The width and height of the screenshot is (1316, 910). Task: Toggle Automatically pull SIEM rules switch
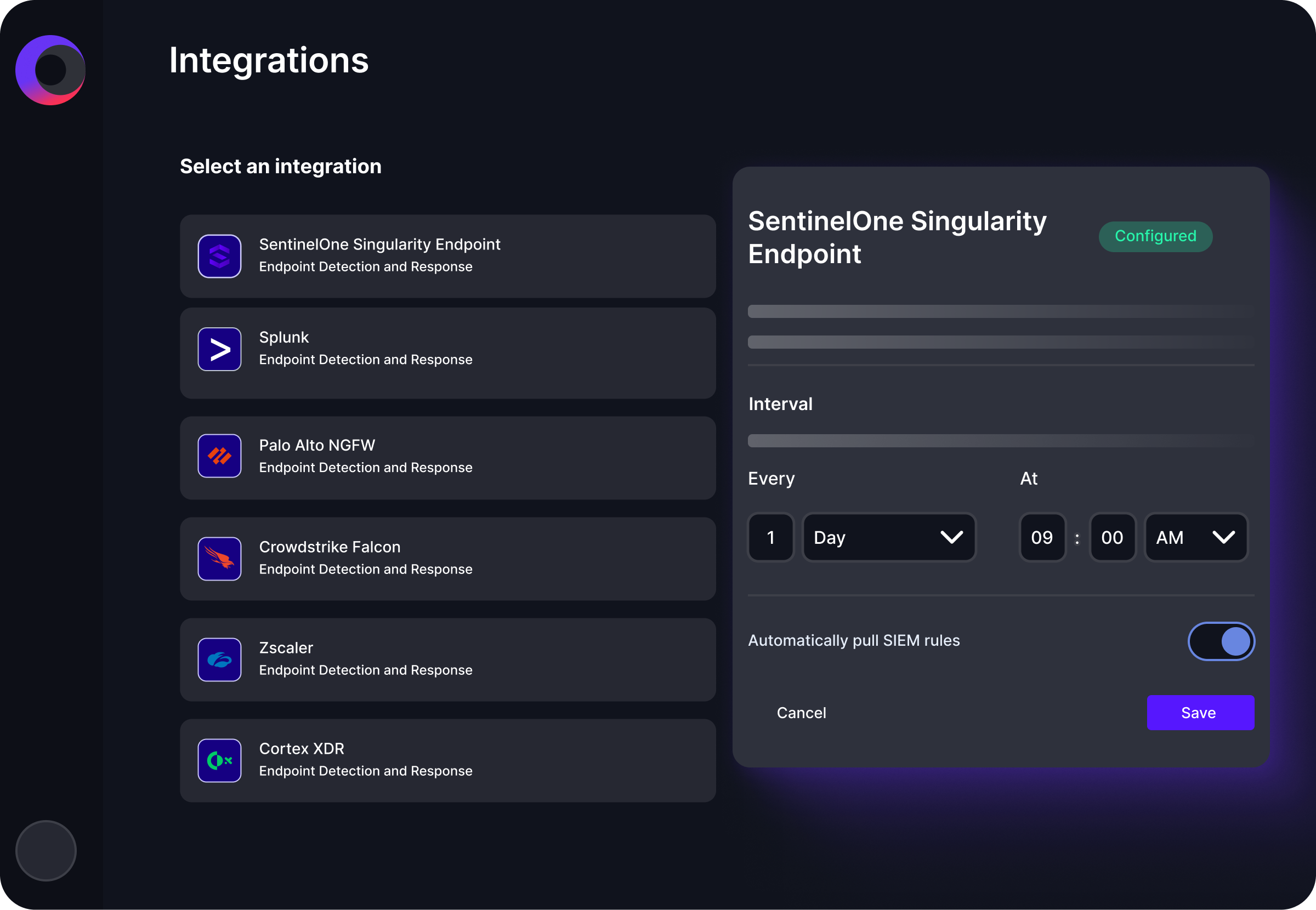(x=1221, y=641)
